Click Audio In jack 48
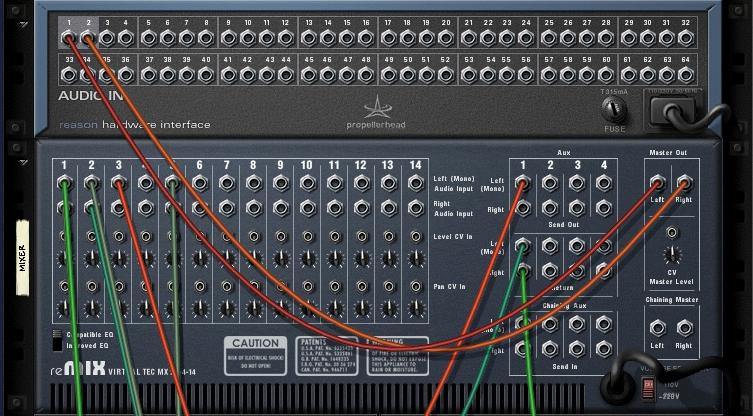 point(366,75)
